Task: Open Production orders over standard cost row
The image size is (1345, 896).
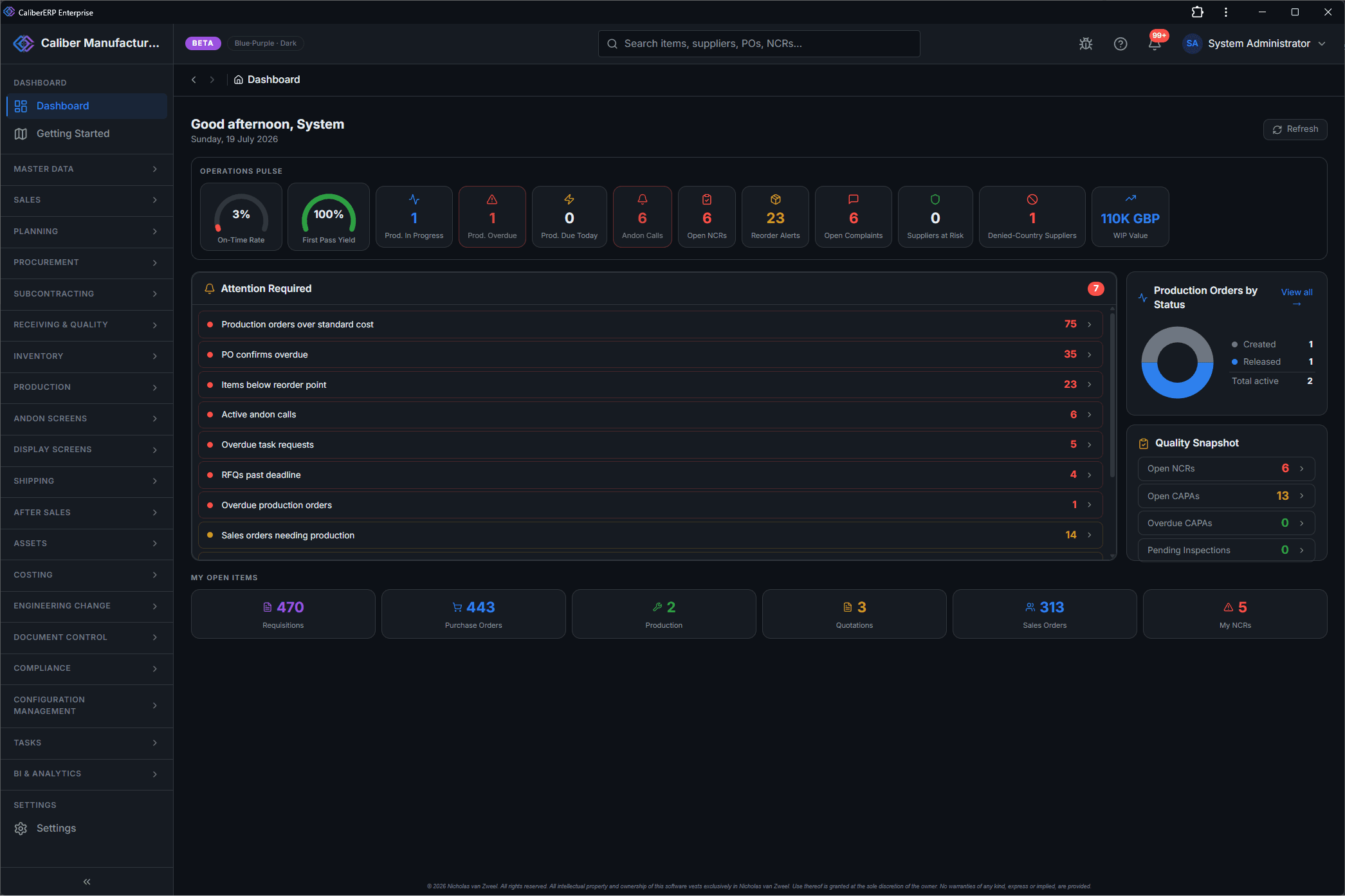Action: 650,325
